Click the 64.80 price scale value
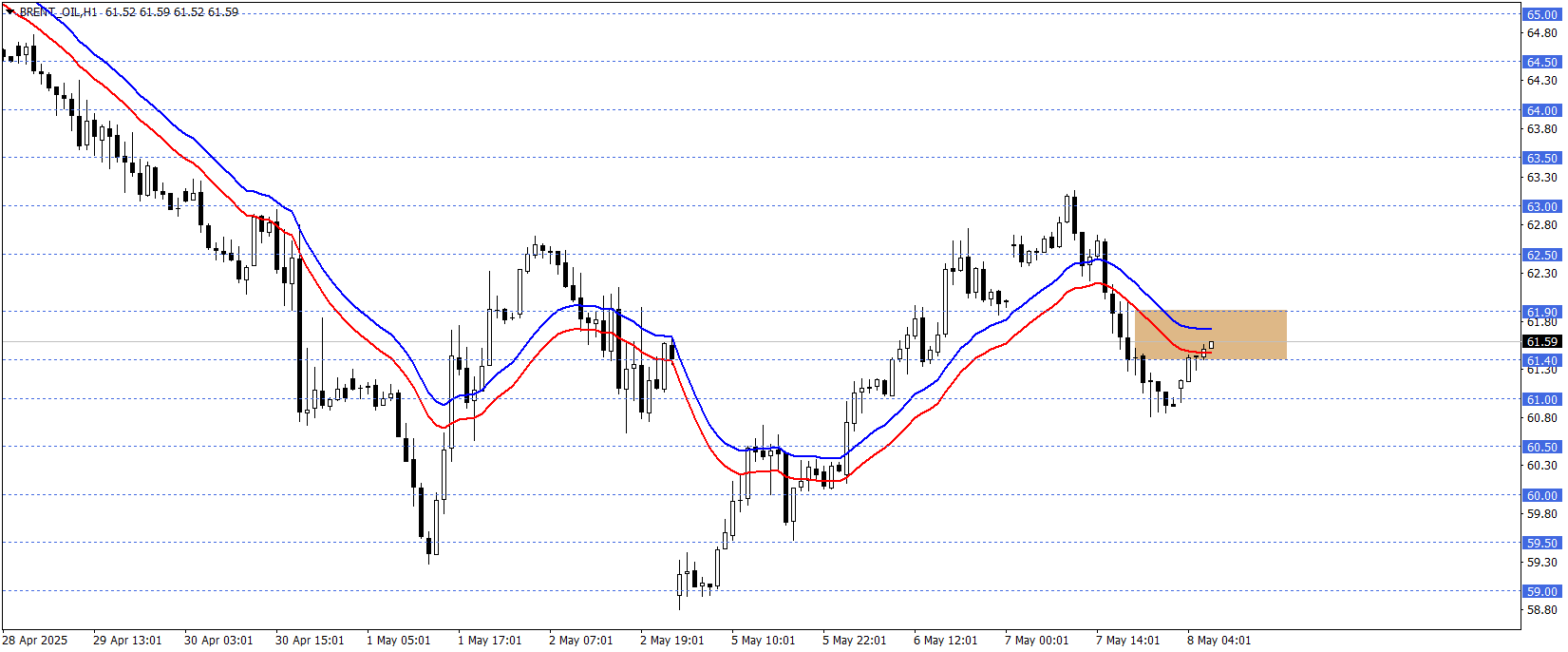Image resolution: width=1568 pixels, height=652 pixels. pyautogui.click(x=1542, y=32)
